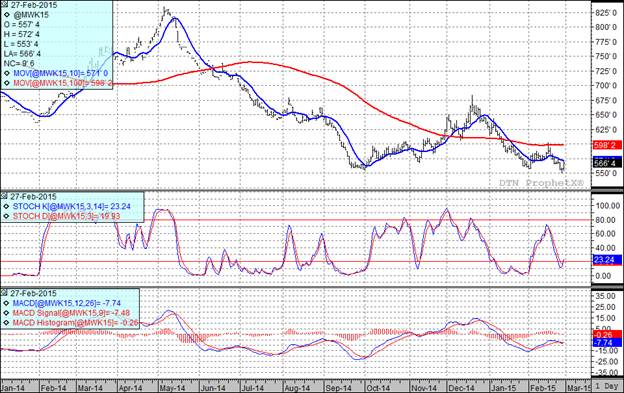Click the blue 23.24 stochastic value tag
Image resolution: width=624 pixels, height=393 pixels.
(x=607, y=260)
